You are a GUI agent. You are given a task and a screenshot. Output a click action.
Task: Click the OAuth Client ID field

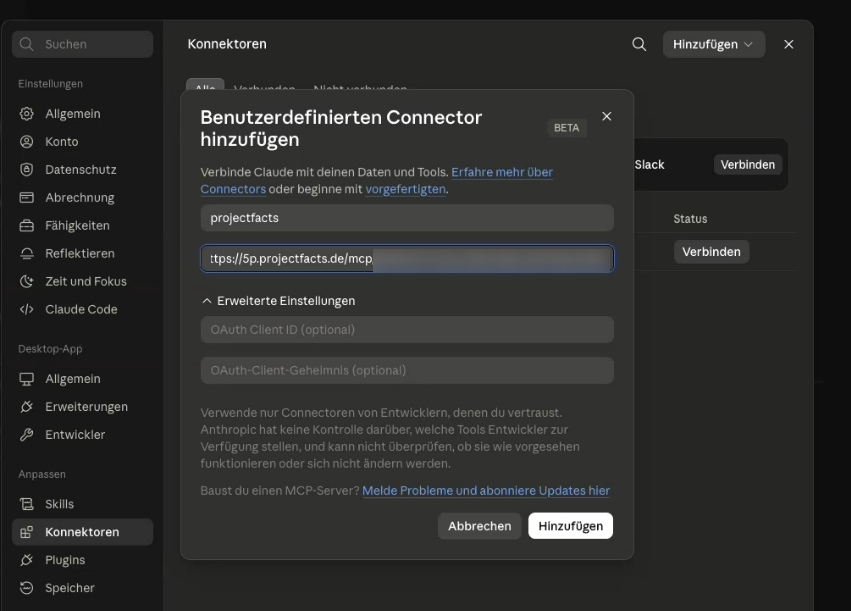(407, 330)
